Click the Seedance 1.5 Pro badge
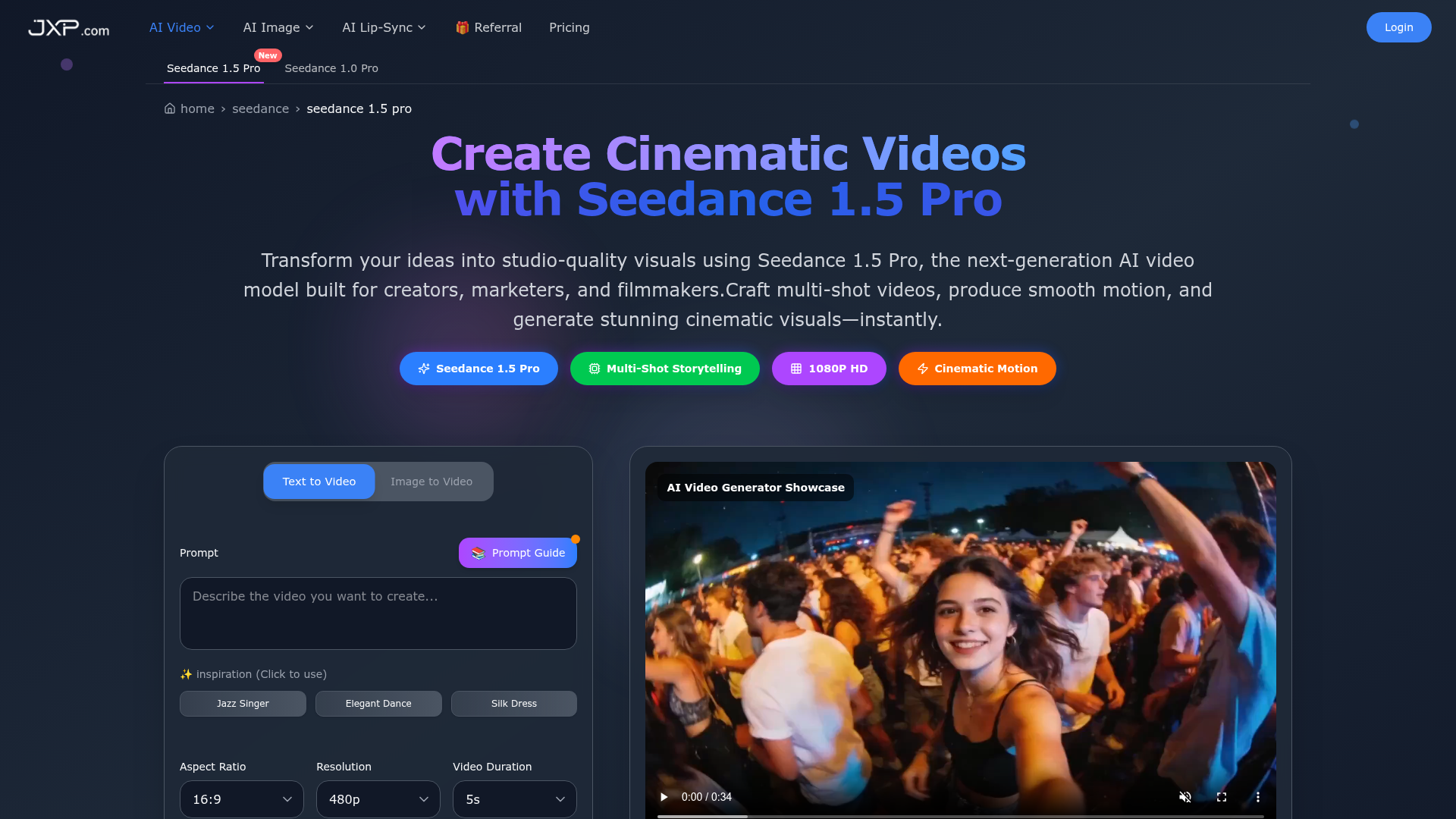This screenshot has width=1456, height=819. (x=479, y=369)
